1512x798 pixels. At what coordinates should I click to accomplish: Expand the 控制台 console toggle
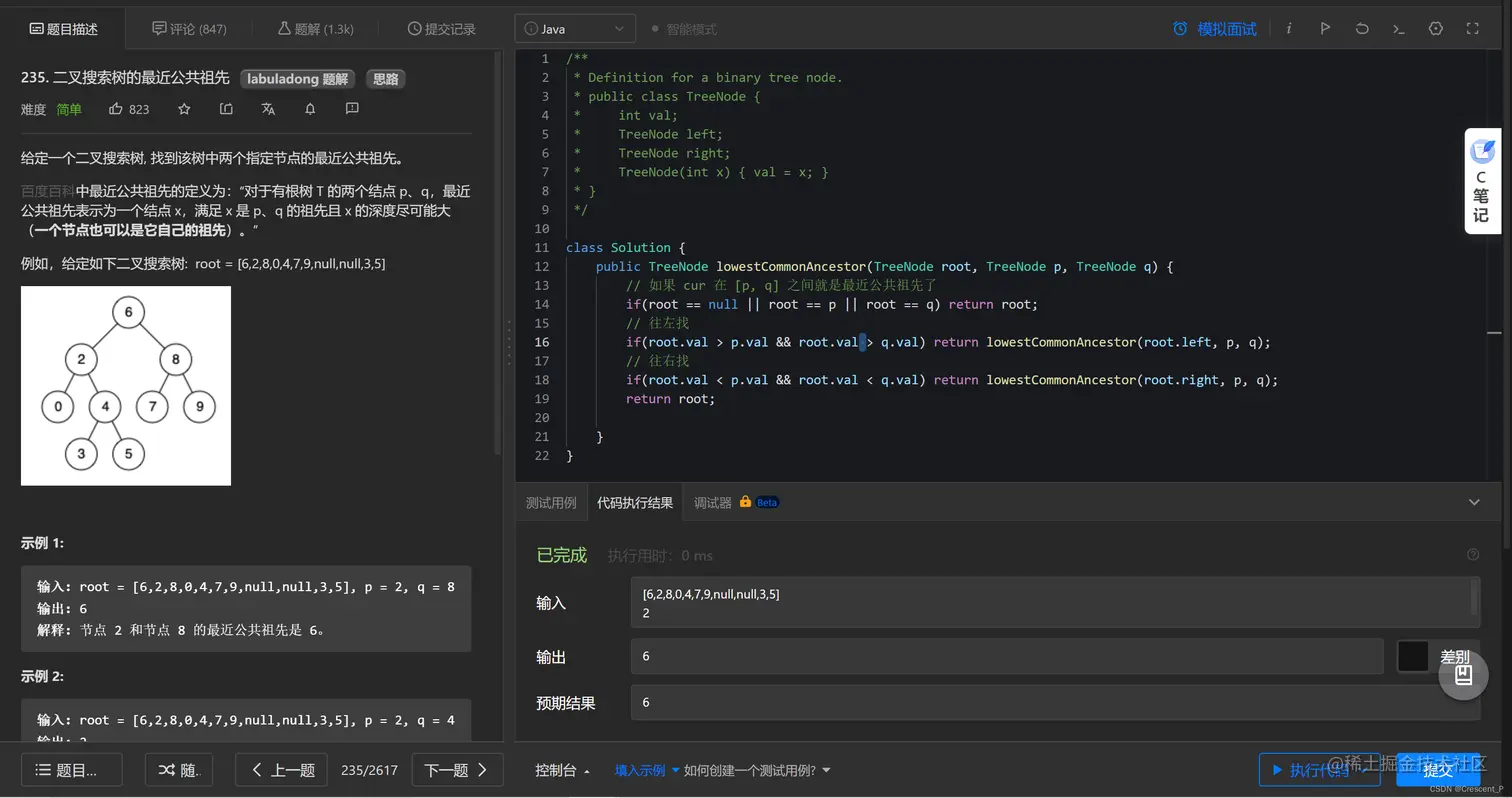(x=562, y=770)
